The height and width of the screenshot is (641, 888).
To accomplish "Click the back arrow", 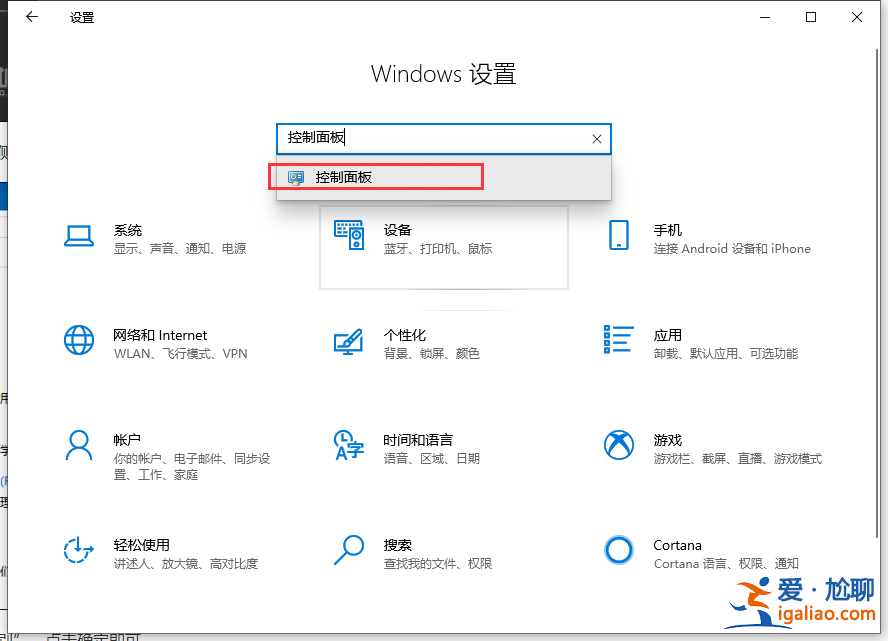I will [31, 17].
